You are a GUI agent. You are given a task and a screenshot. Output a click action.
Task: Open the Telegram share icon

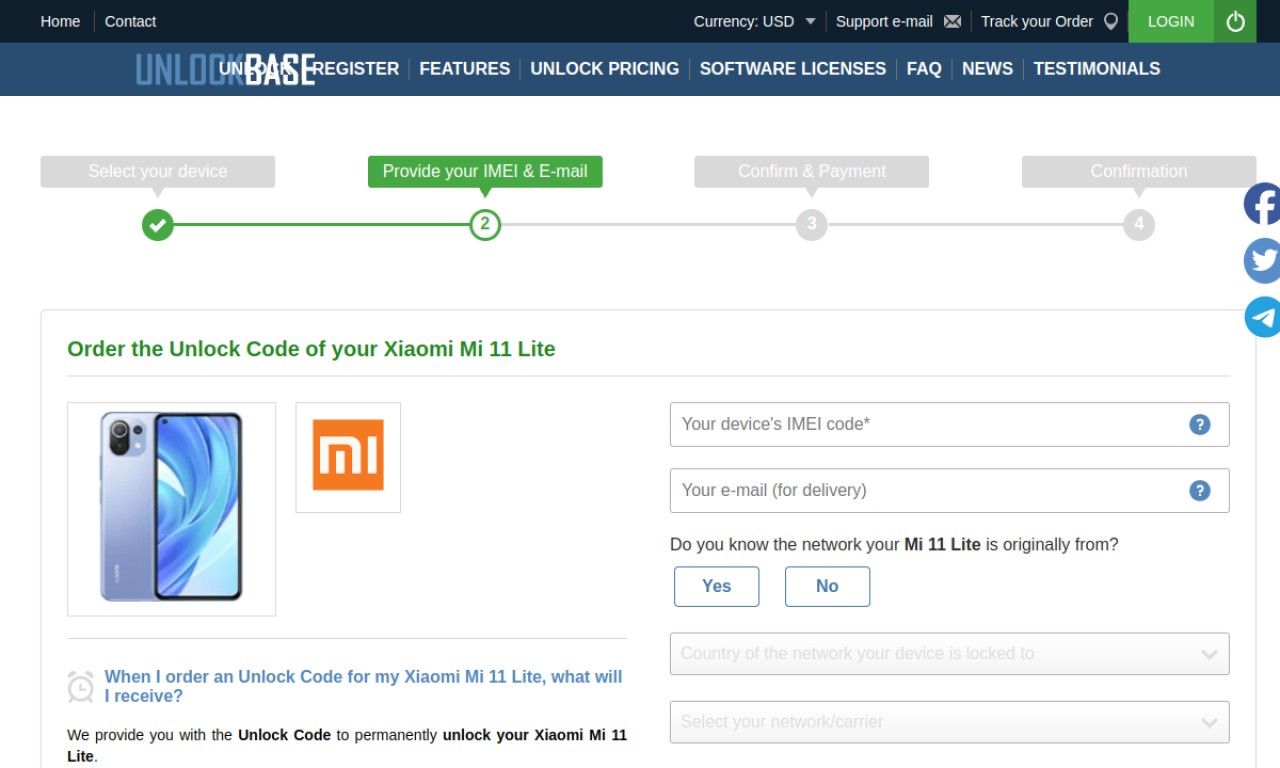coord(1262,317)
